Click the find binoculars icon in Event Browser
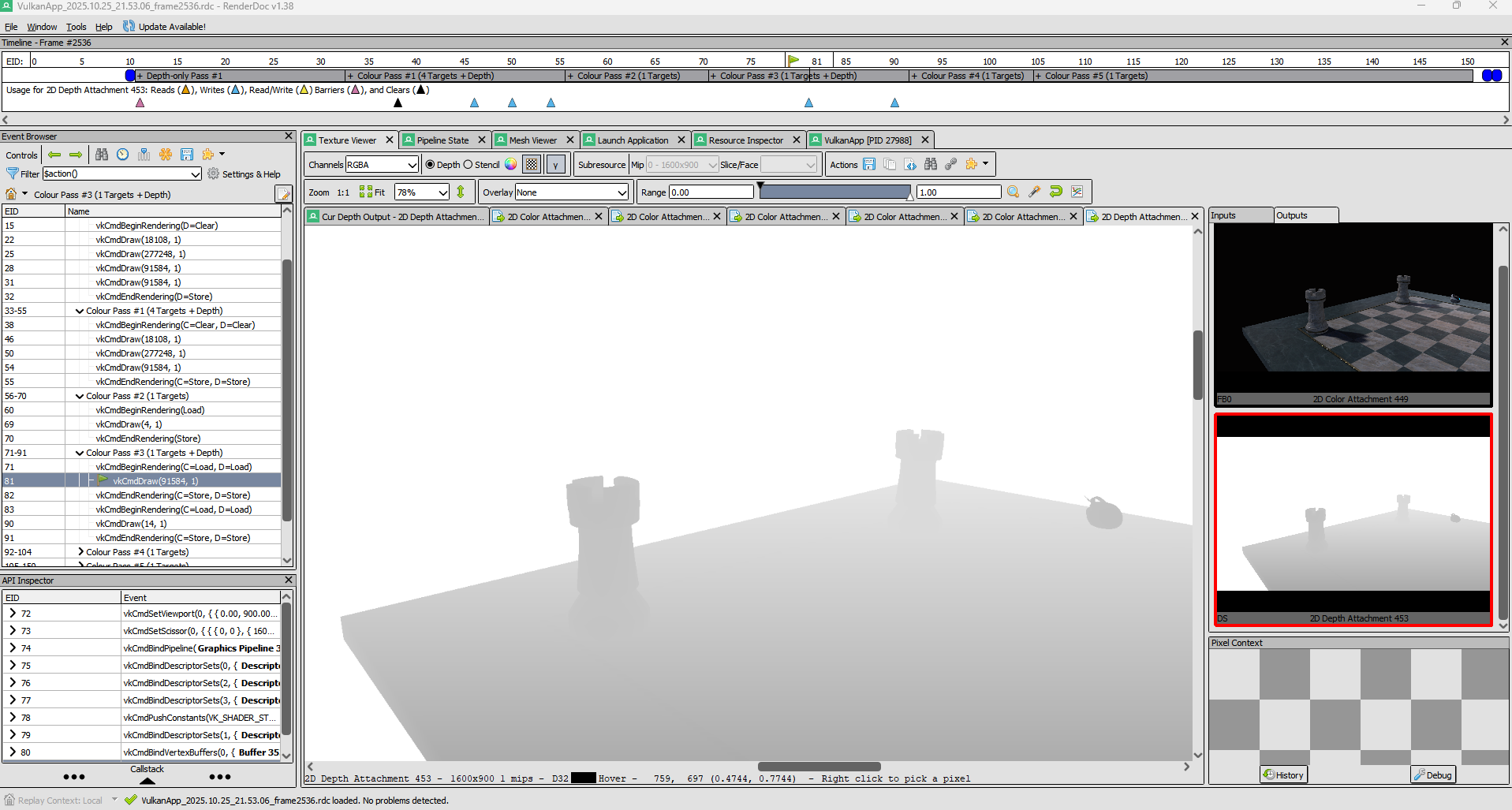1512x810 pixels. click(102, 155)
